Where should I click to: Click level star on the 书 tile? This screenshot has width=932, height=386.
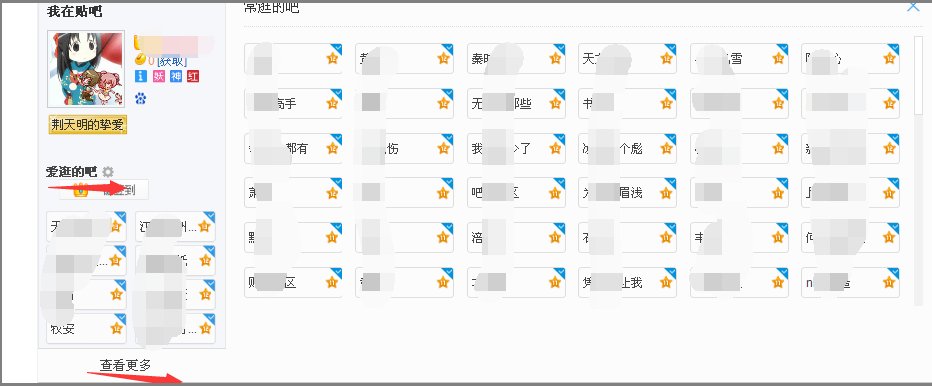click(666, 103)
